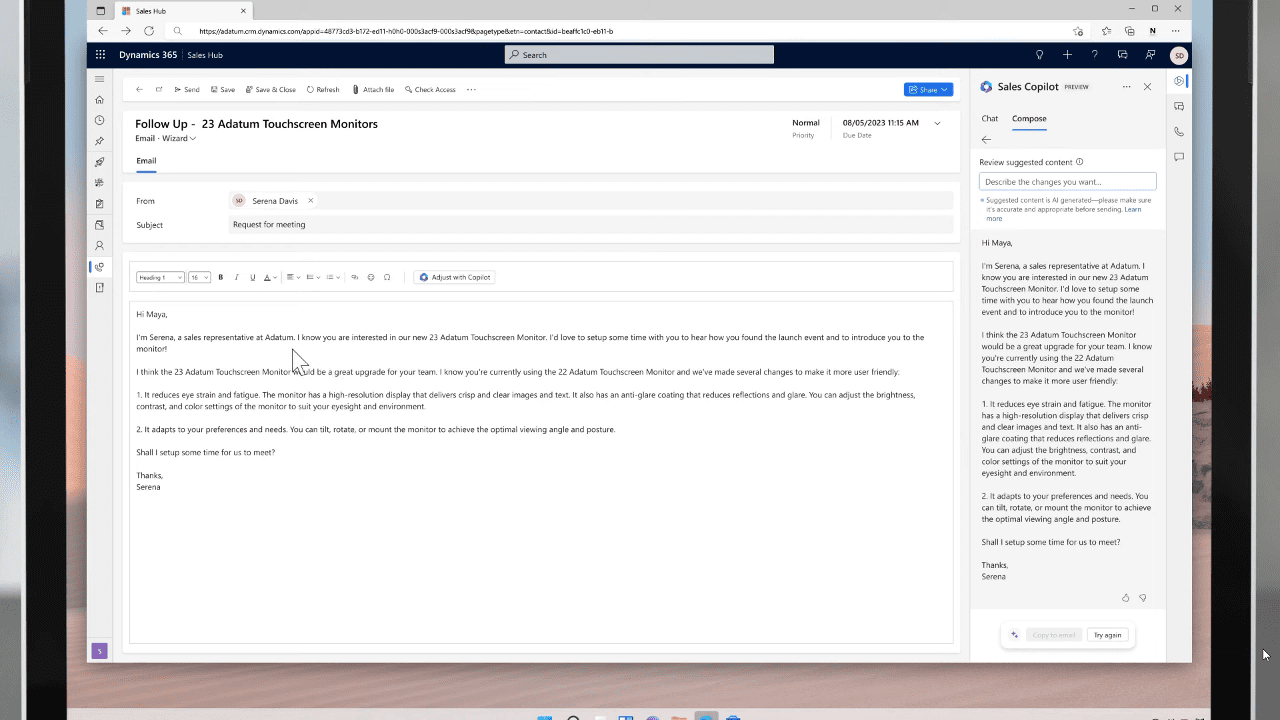Toggle underline formatting in the email editor
Screen dimensions: 1280x720
tap(252, 277)
